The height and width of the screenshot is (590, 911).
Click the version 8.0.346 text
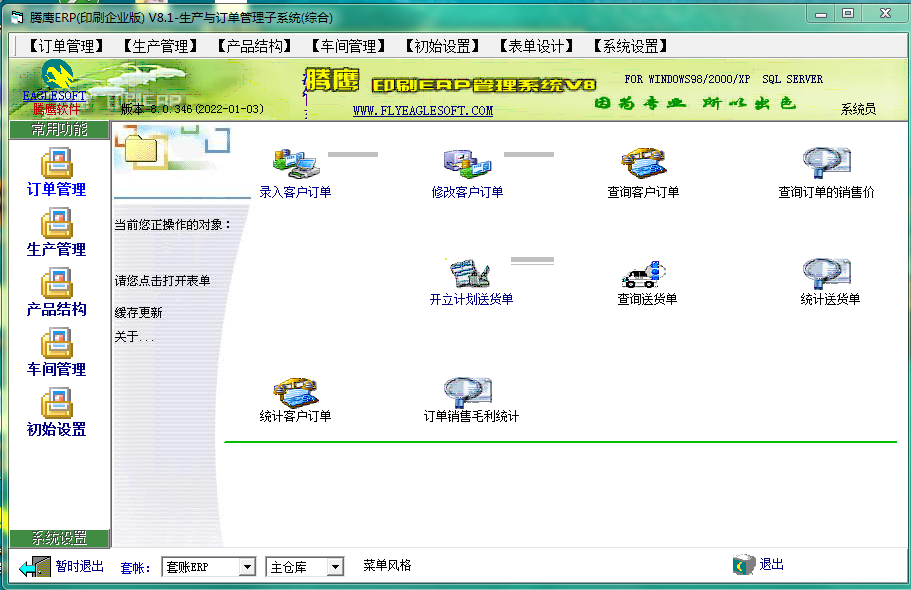point(192,109)
